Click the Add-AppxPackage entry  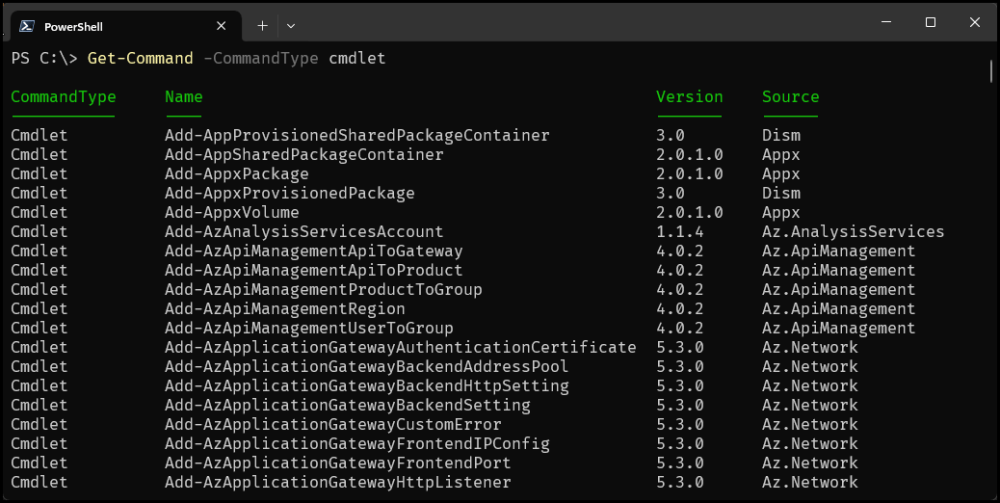pos(237,174)
